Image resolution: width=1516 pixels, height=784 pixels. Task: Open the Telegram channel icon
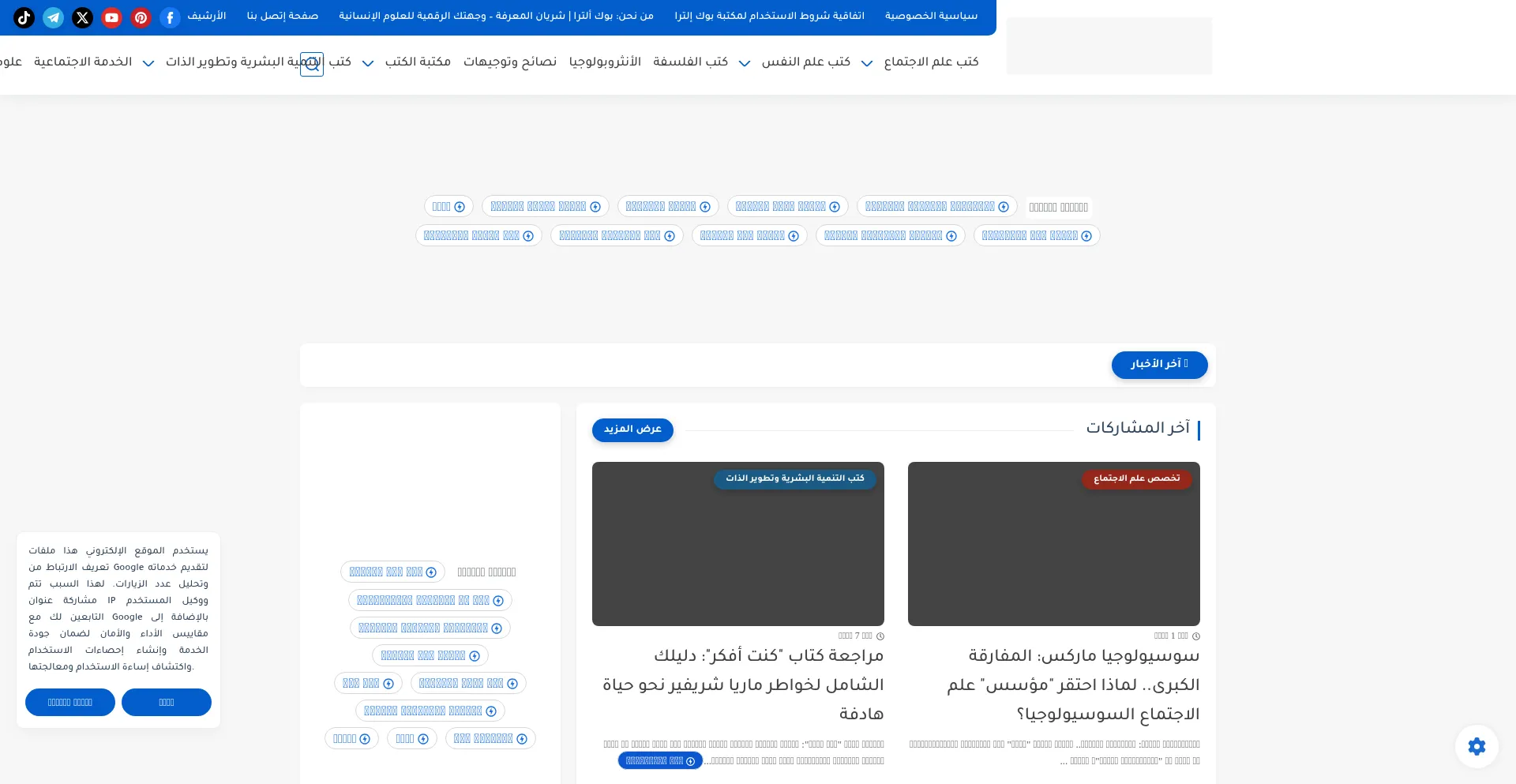(53, 17)
